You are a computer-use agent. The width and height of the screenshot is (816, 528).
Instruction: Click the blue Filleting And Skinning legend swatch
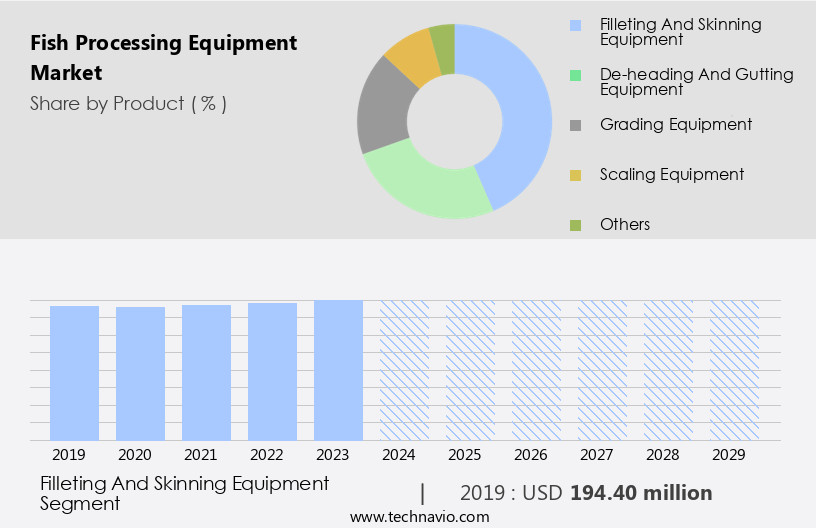(575, 25)
